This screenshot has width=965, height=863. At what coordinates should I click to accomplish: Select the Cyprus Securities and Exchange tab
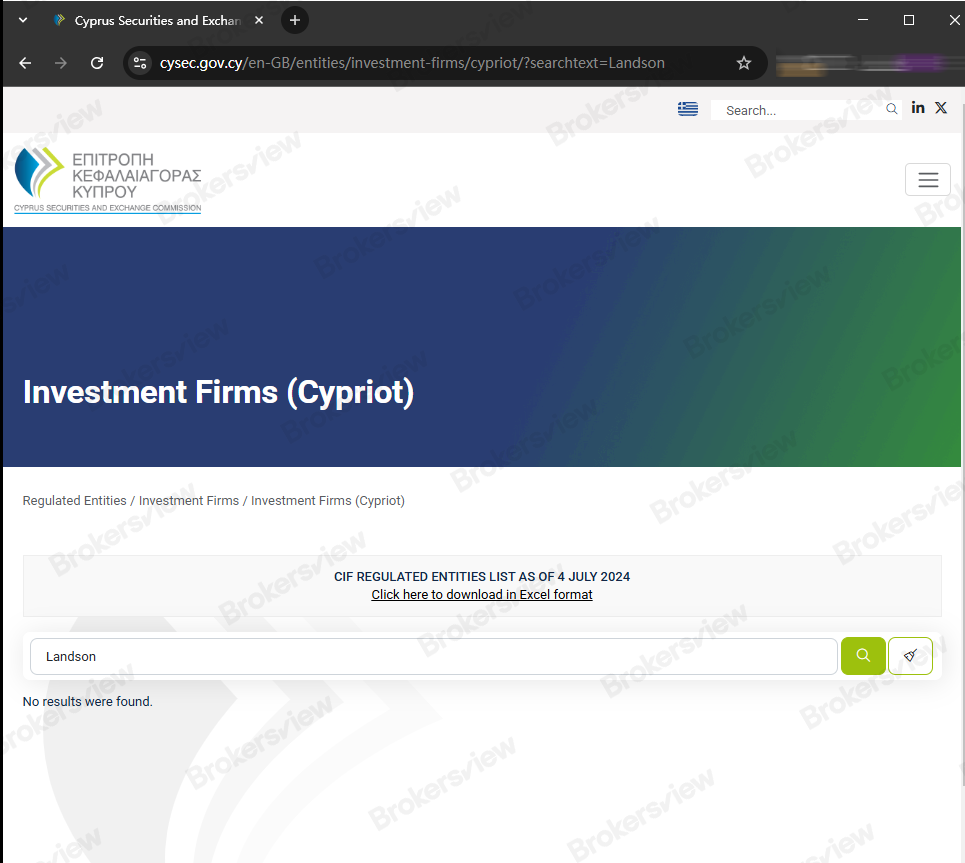(157, 20)
